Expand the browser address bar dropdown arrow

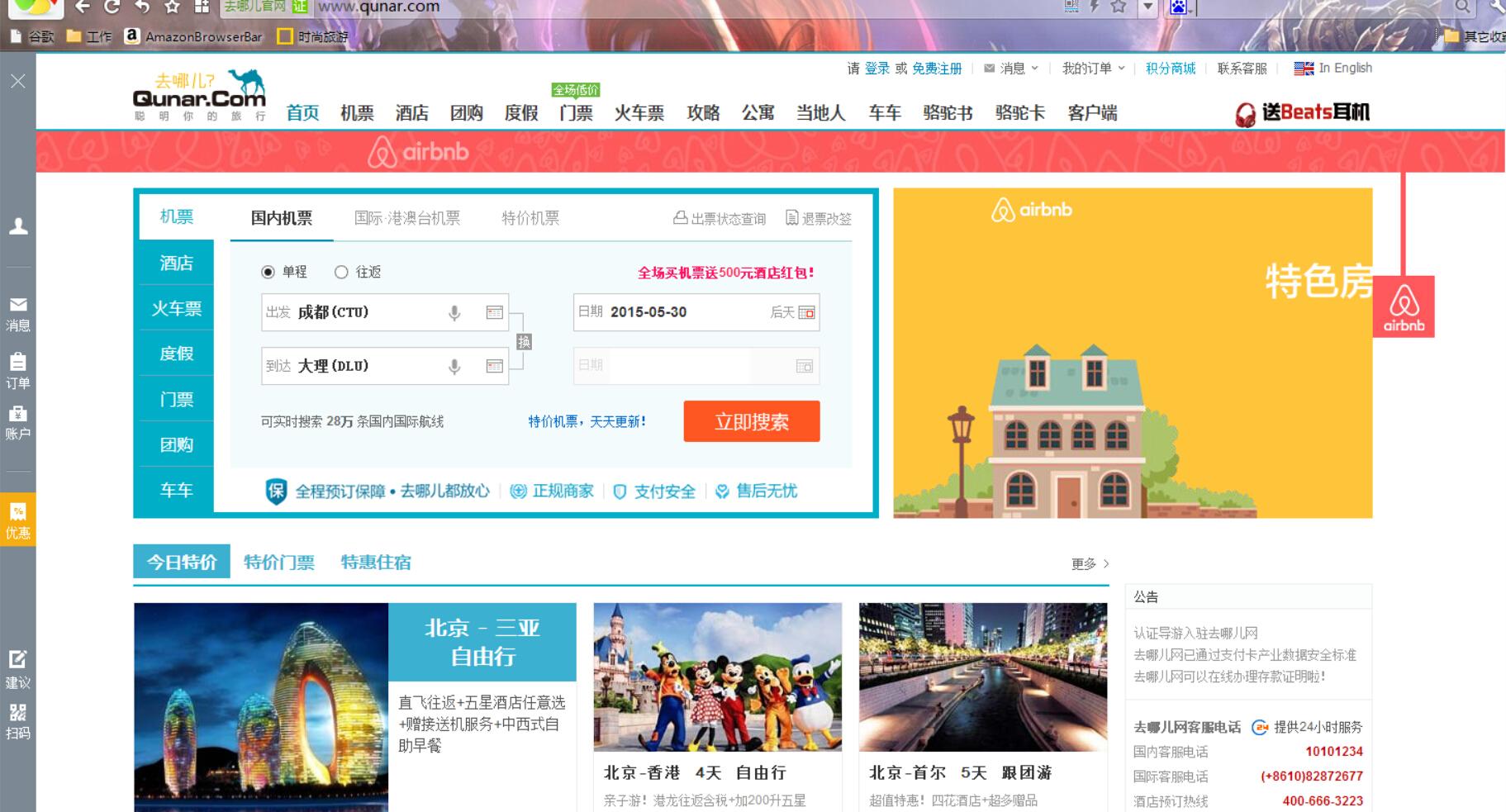(1148, 7)
